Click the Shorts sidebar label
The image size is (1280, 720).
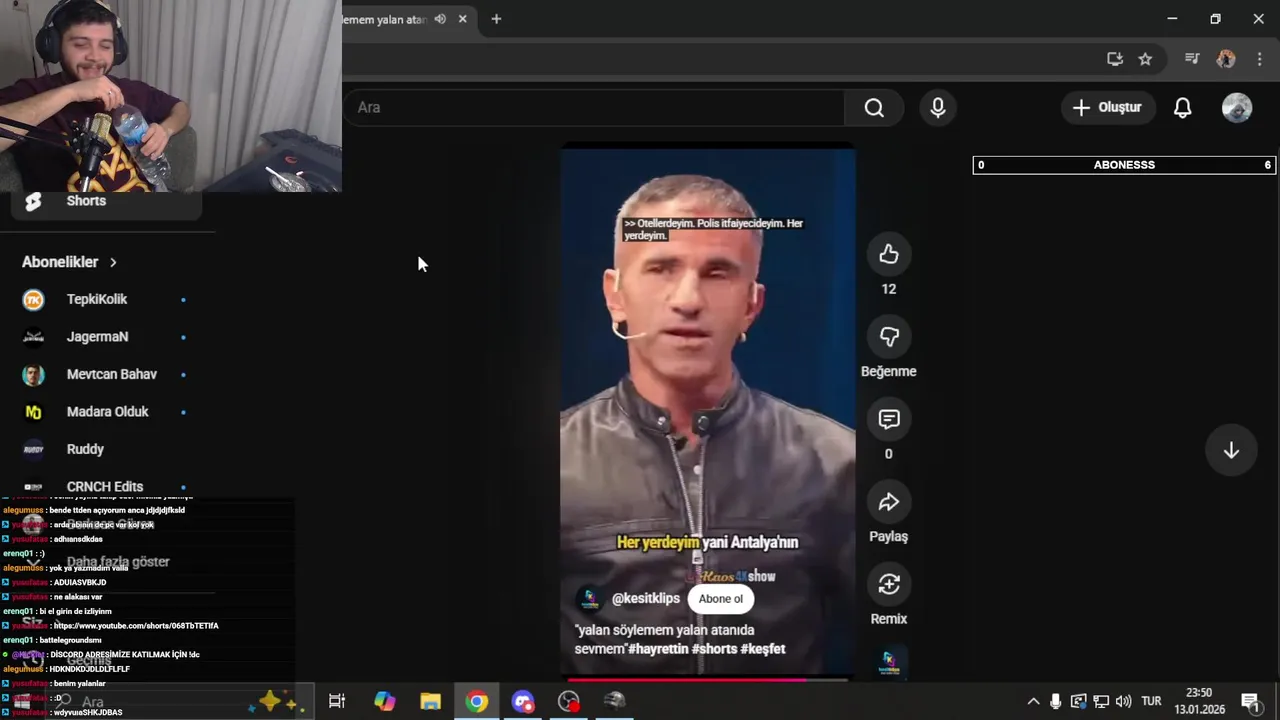pos(86,201)
